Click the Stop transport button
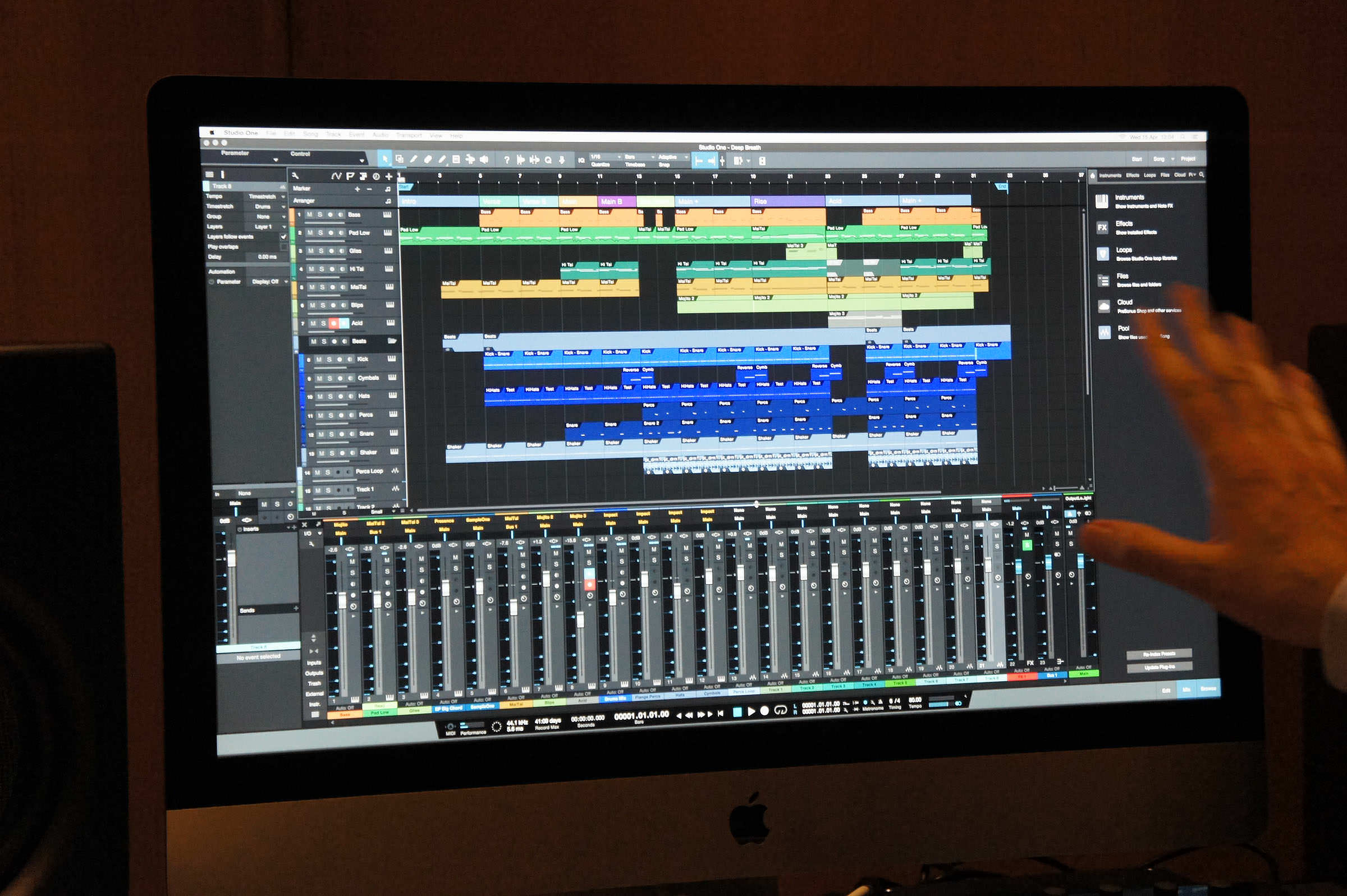 (737, 711)
